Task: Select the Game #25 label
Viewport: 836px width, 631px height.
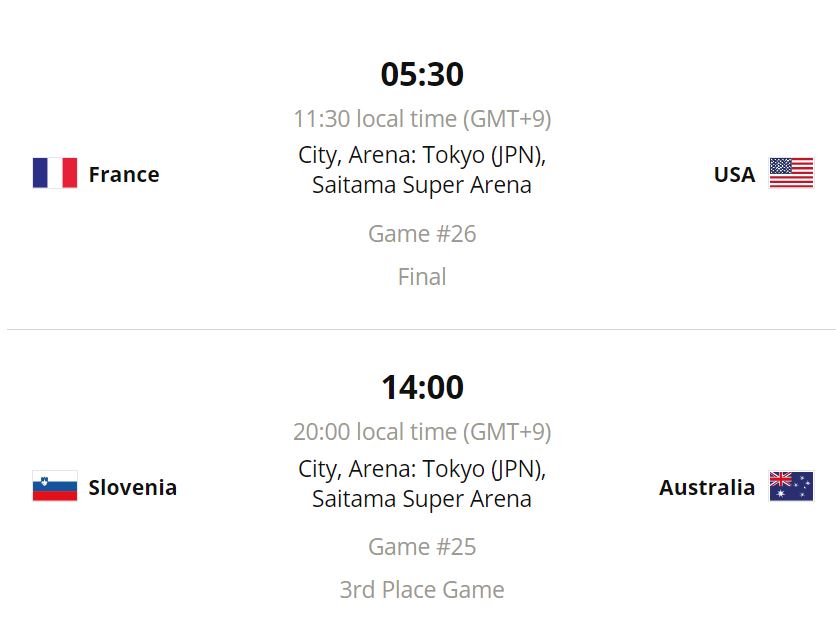Action: (422, 547)
